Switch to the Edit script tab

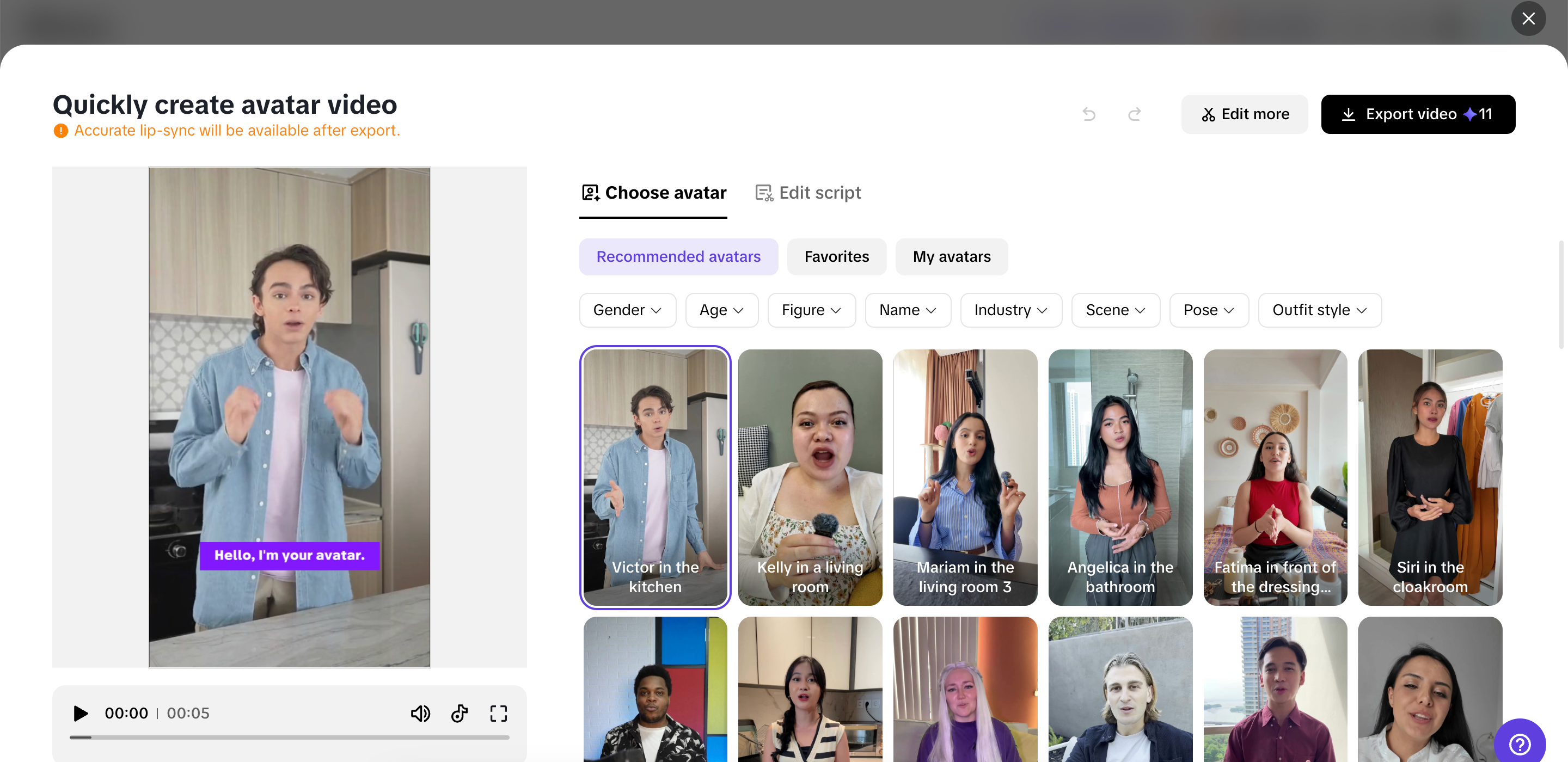pyautogui.click(x=807, y=192)
